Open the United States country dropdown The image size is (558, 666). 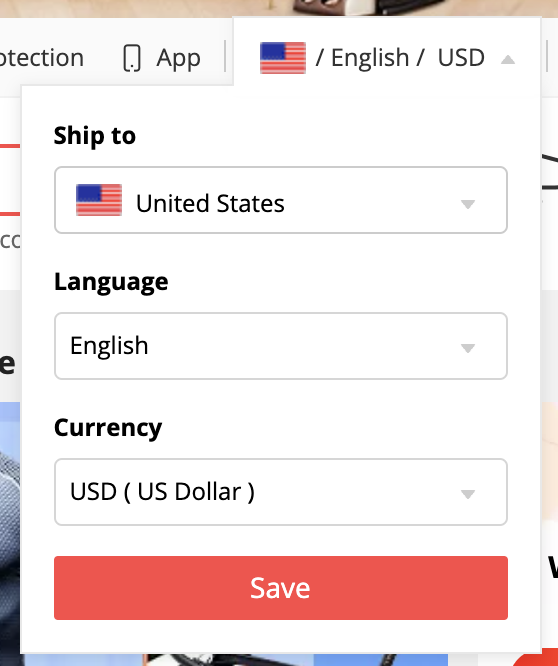pos(281,200)
